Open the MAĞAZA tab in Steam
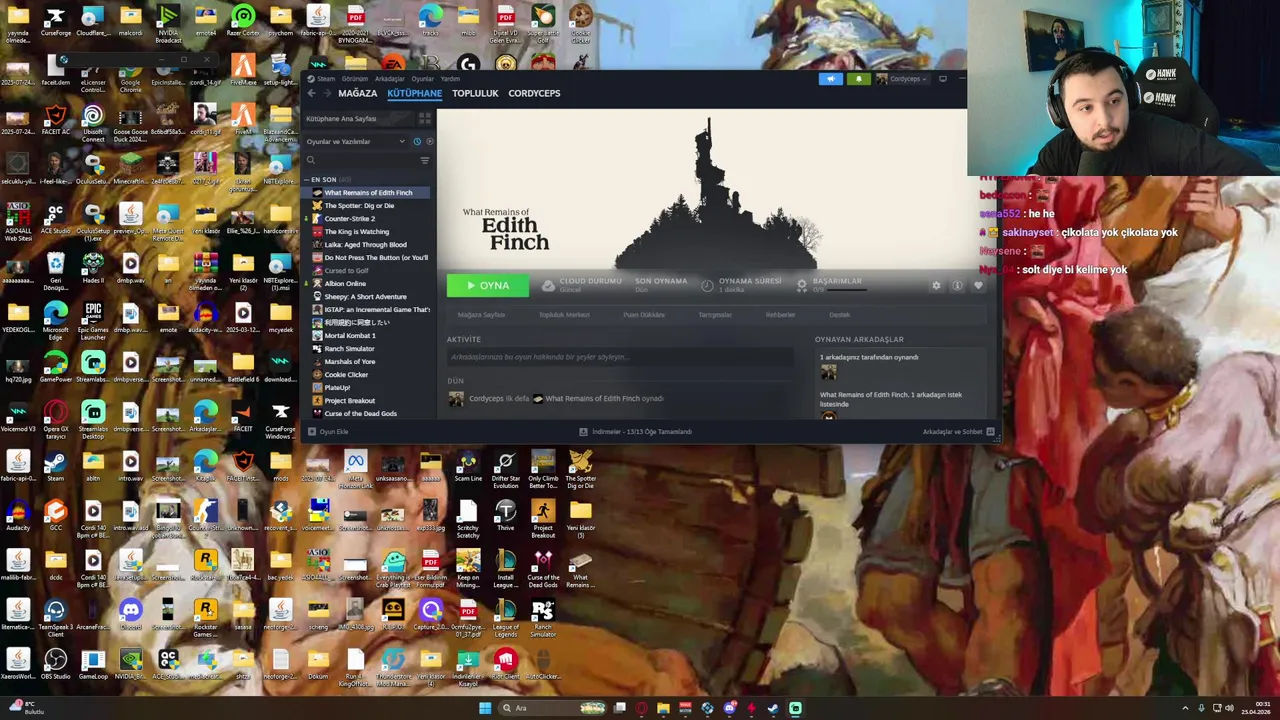1280x720 pixels. (357, 93)
